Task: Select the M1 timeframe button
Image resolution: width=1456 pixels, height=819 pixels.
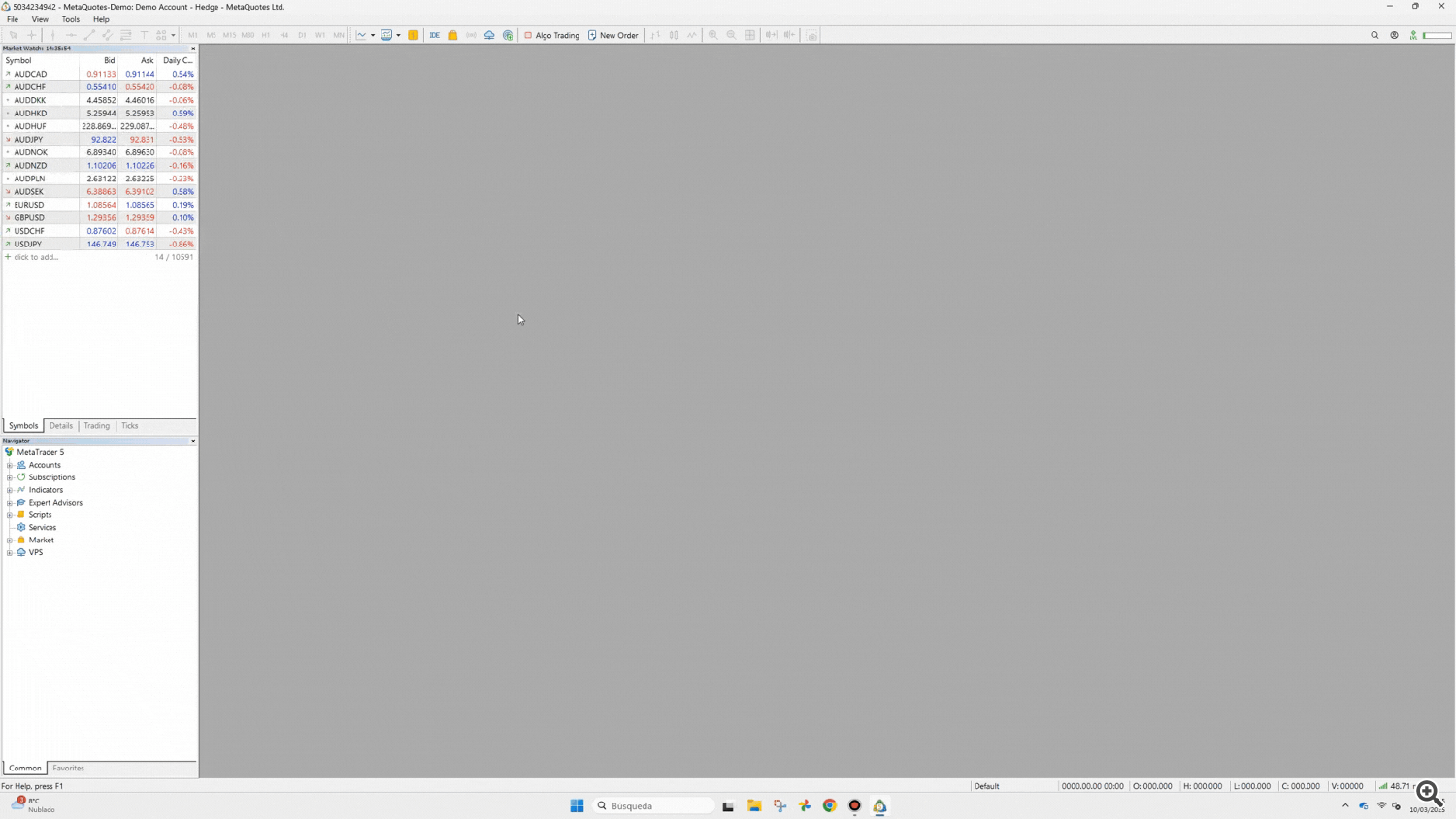Action: (193, 35)
